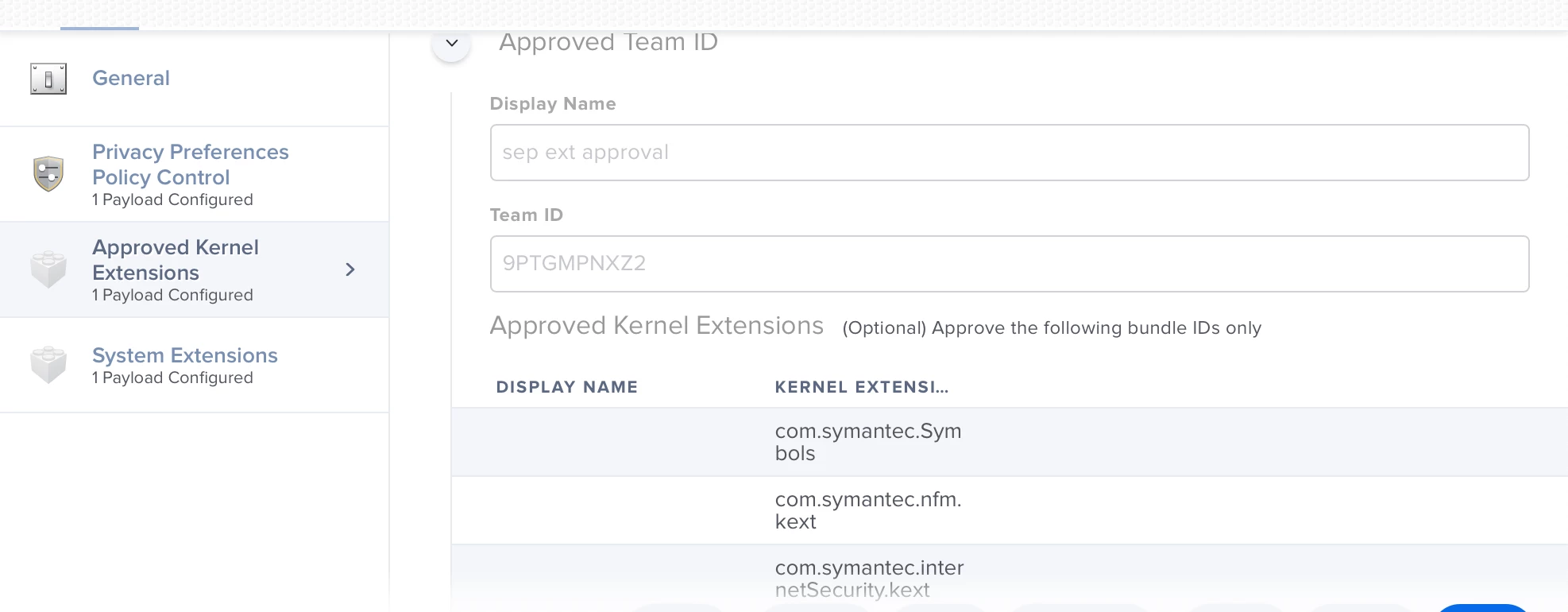Select Privacy Preferences Policy Control payload

pyautogui.click(x=190, y=165)
